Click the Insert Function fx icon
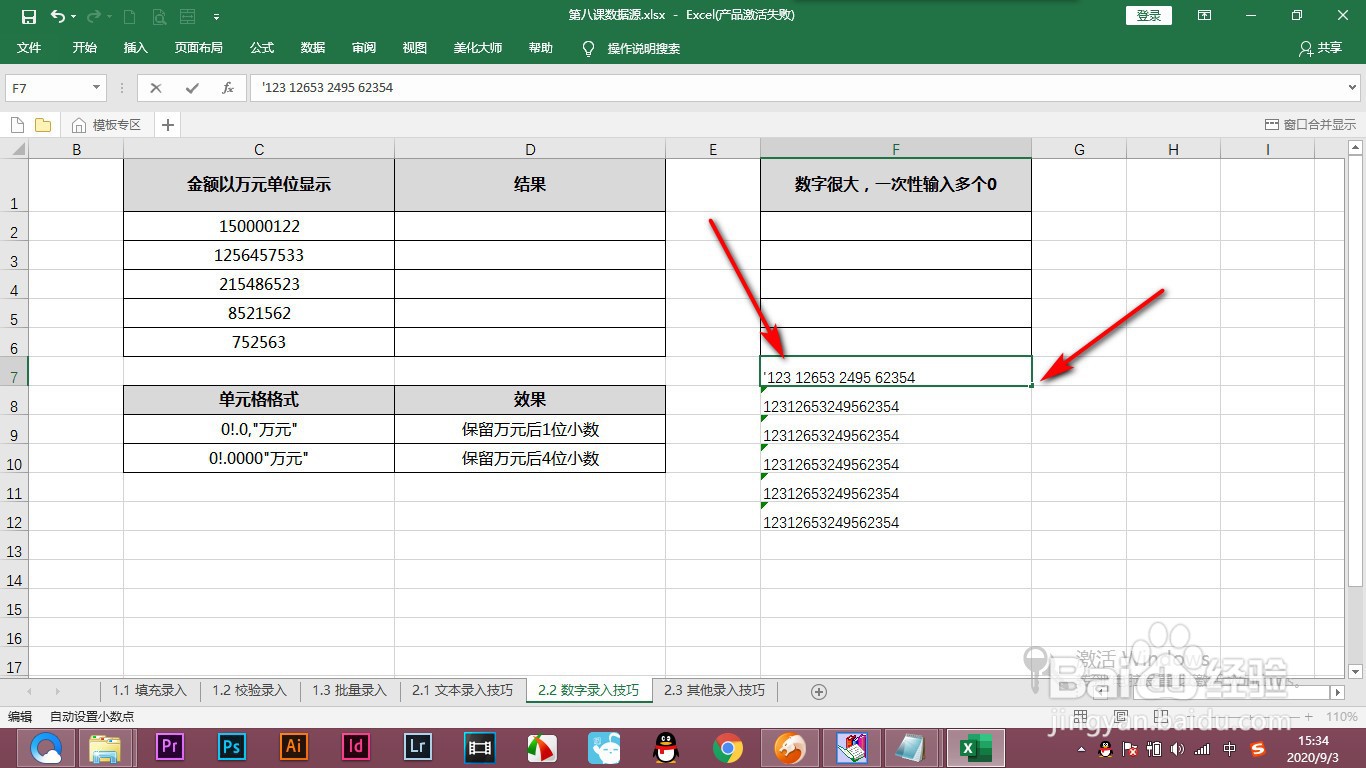This screenshot has height=768, width=1366. (x=228, y=88)
